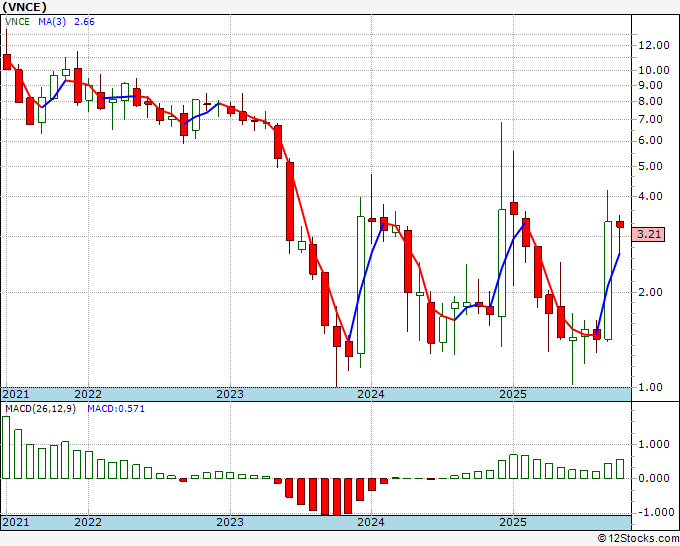
Task: Click the 2.00 price axis label
Action: click(651, 292)
